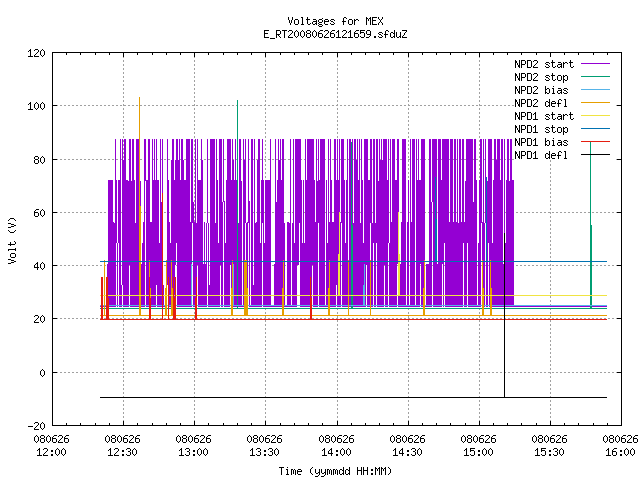Viewport: 640px width, 480px height.
Task: Click the x-axis tick label 15:30
Action: pyautogui.click(x=549, y=452)
